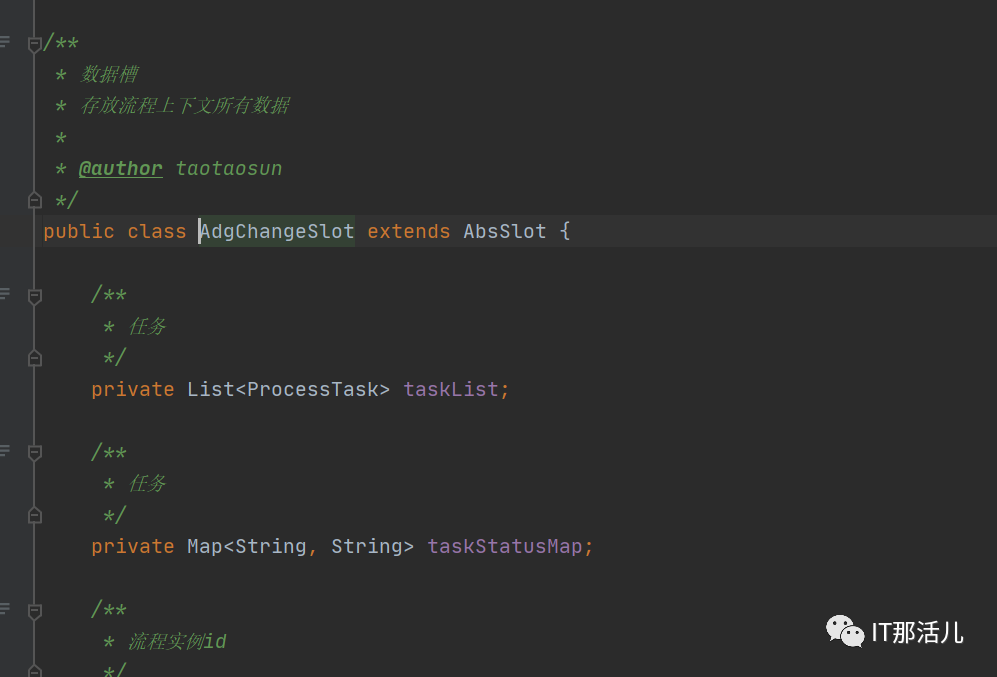The width and height of the screenshot is (997, 677).
Task: Click the @author Javadoc tag
Action: [120, 168]
